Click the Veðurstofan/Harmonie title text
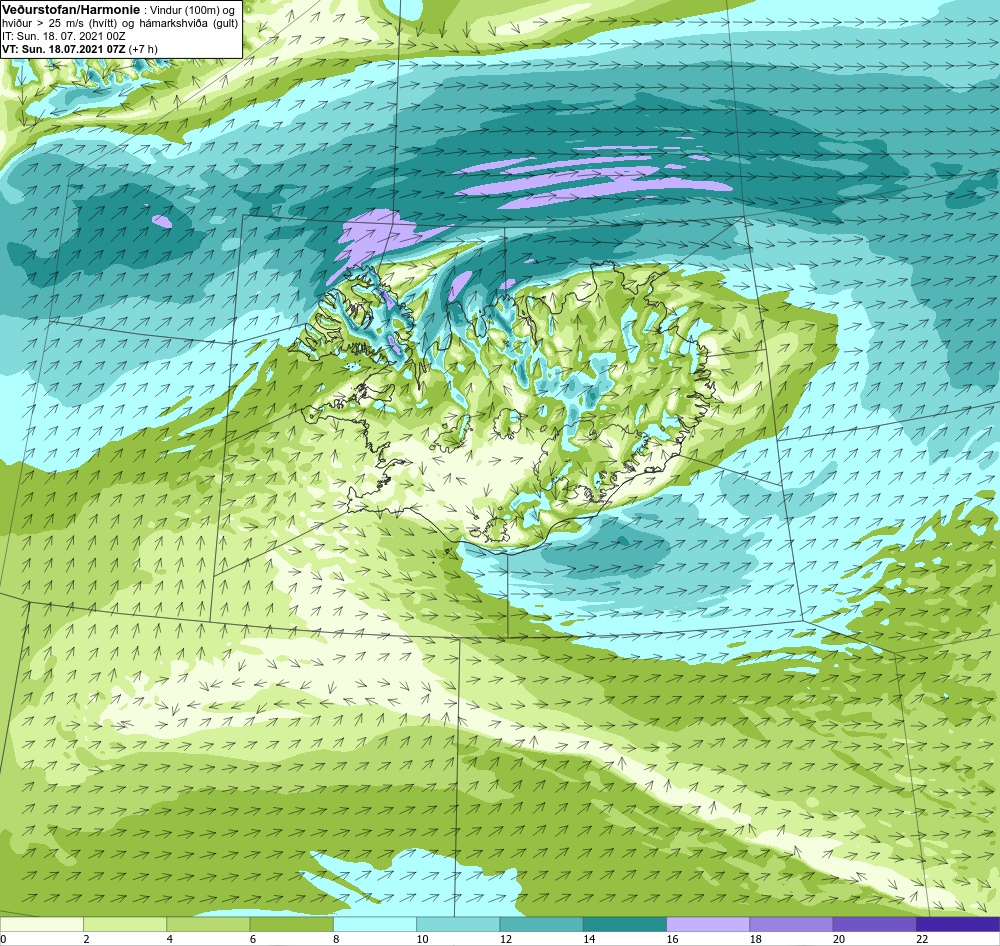1000x946 pixels. coord(69,10)
